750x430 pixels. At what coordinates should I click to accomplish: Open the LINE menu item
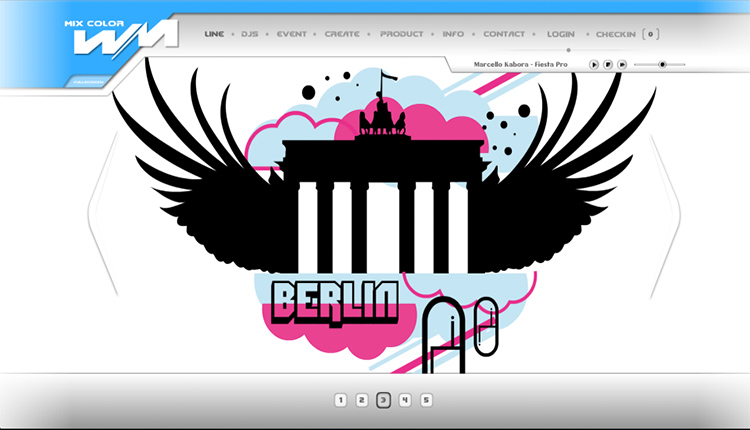click(214, 34)
